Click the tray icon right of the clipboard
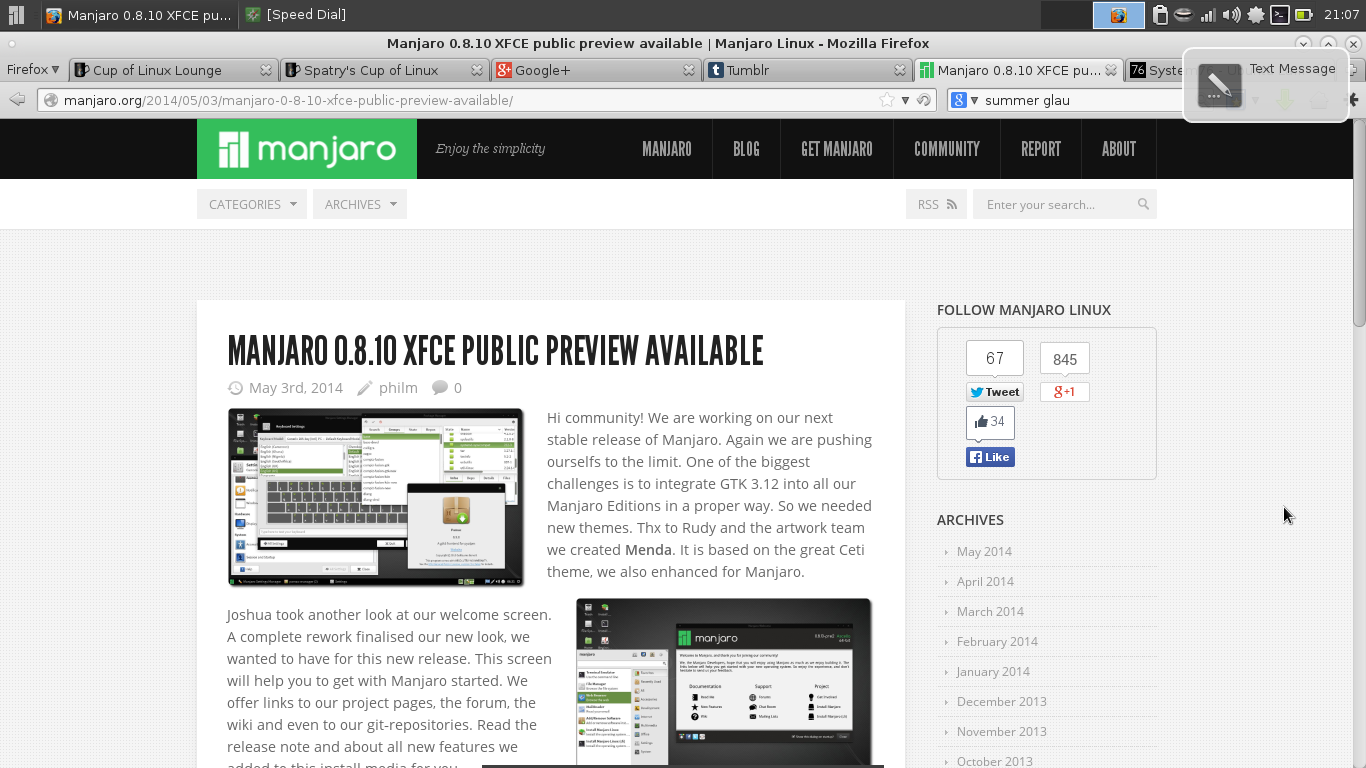Image resolution: width=1366 pixels, height=768 pixels. click(x=1184, y=15)
